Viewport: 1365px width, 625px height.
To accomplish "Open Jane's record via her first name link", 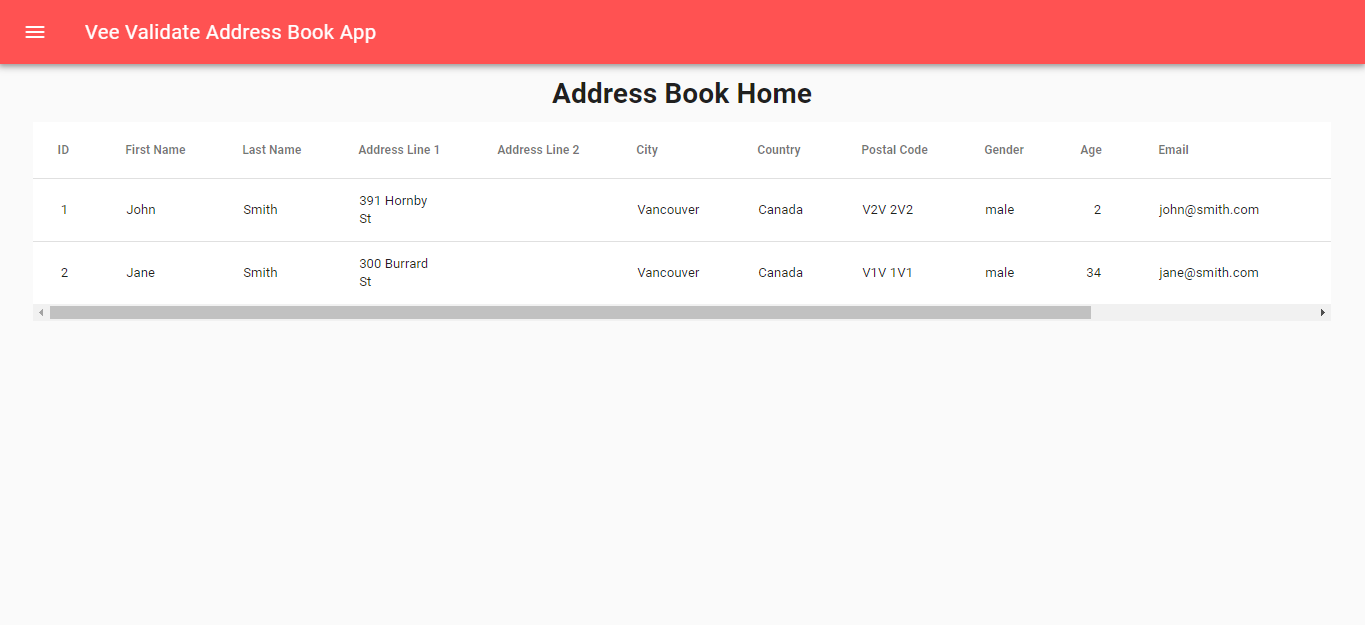I will 140,272.
